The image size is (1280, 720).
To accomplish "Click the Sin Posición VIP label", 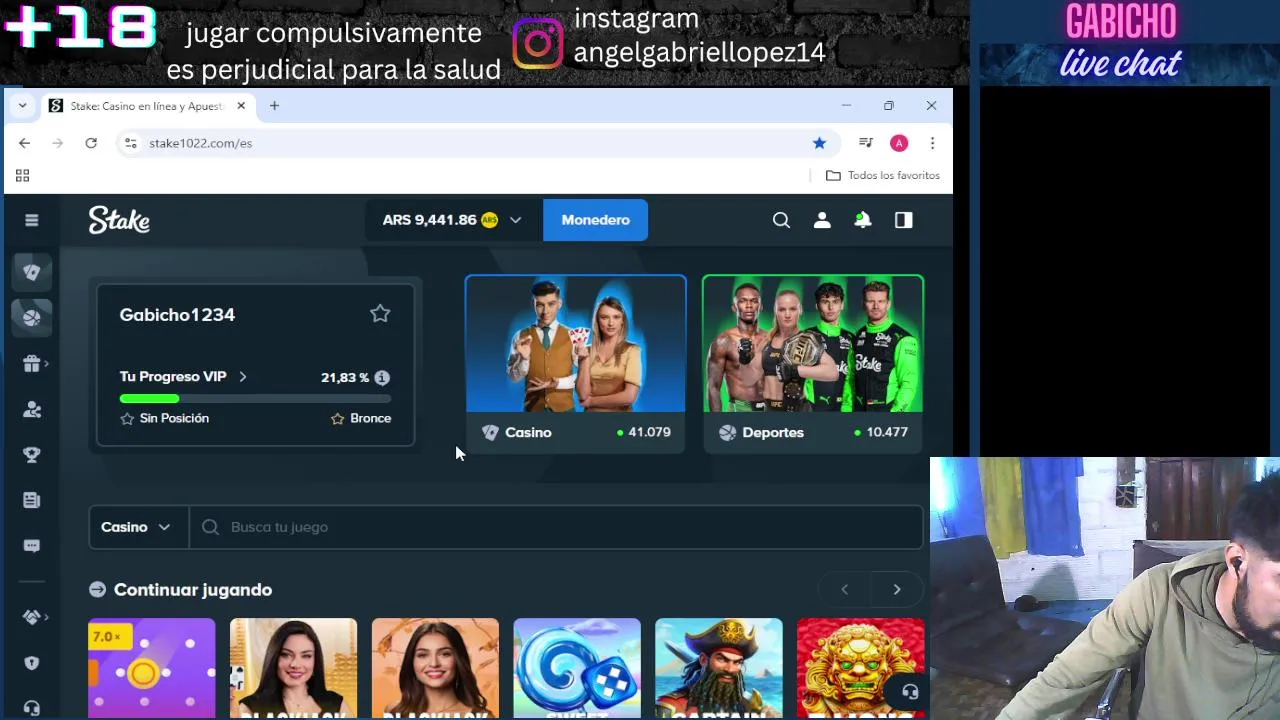I will pos(174,418).
